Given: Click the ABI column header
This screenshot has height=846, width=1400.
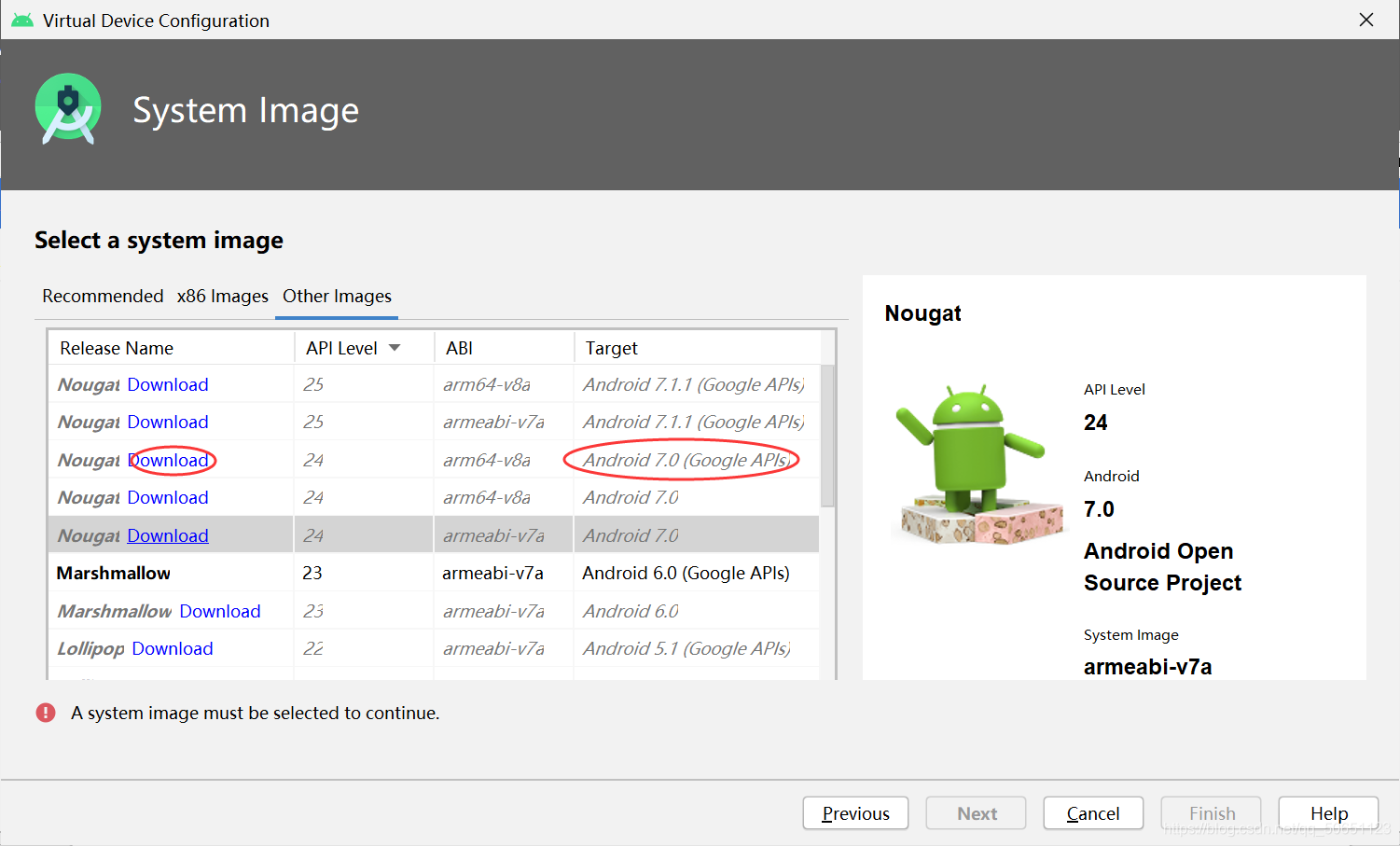Looking at the screenshot, I should pyautogui.click(x=504, y=348).
